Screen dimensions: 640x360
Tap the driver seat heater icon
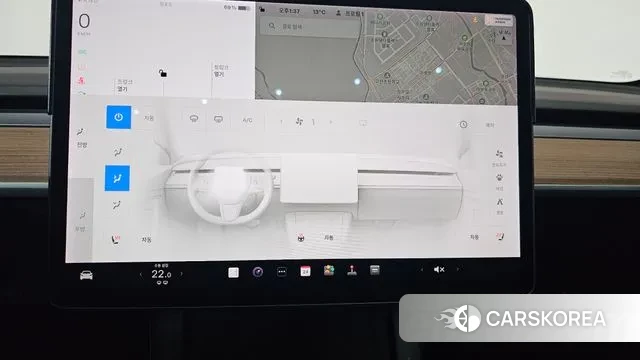tap(116, 240)
